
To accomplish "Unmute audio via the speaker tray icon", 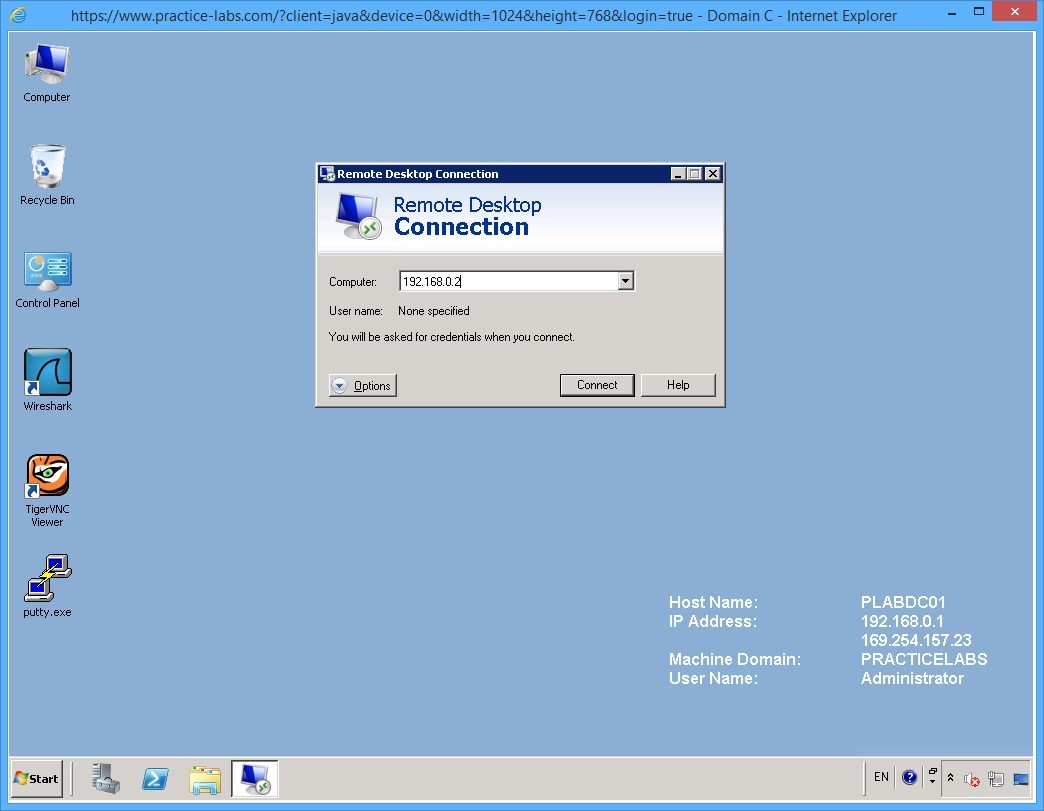I will (971, 779).
